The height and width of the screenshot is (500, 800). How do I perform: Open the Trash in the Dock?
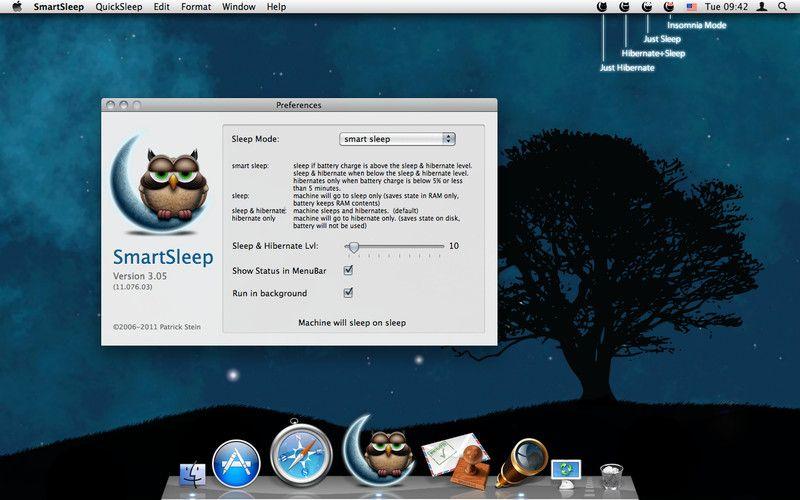click(x=611, y=477)
